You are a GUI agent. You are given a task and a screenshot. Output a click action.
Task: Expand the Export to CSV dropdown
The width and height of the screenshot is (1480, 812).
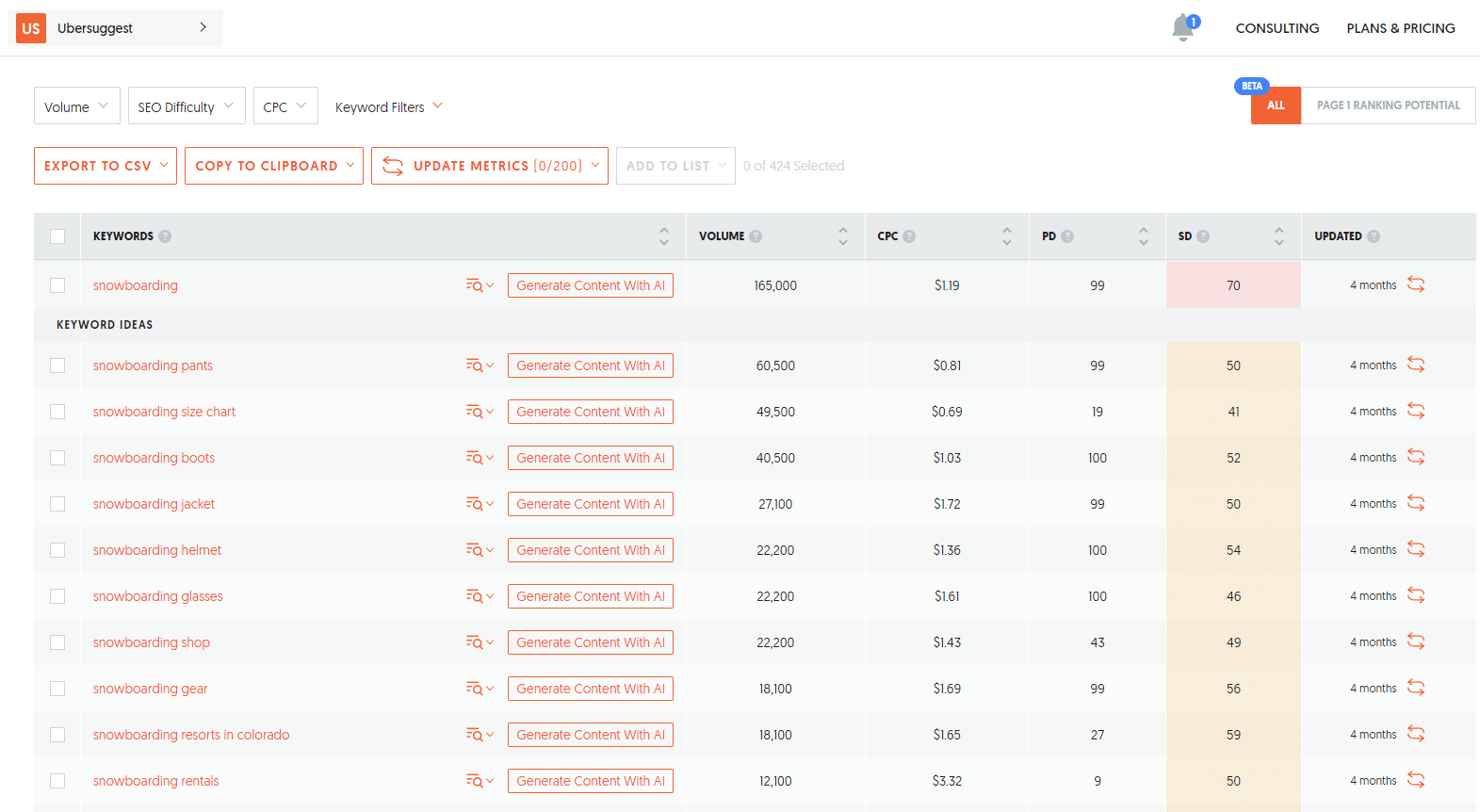(x=106, y=166)
